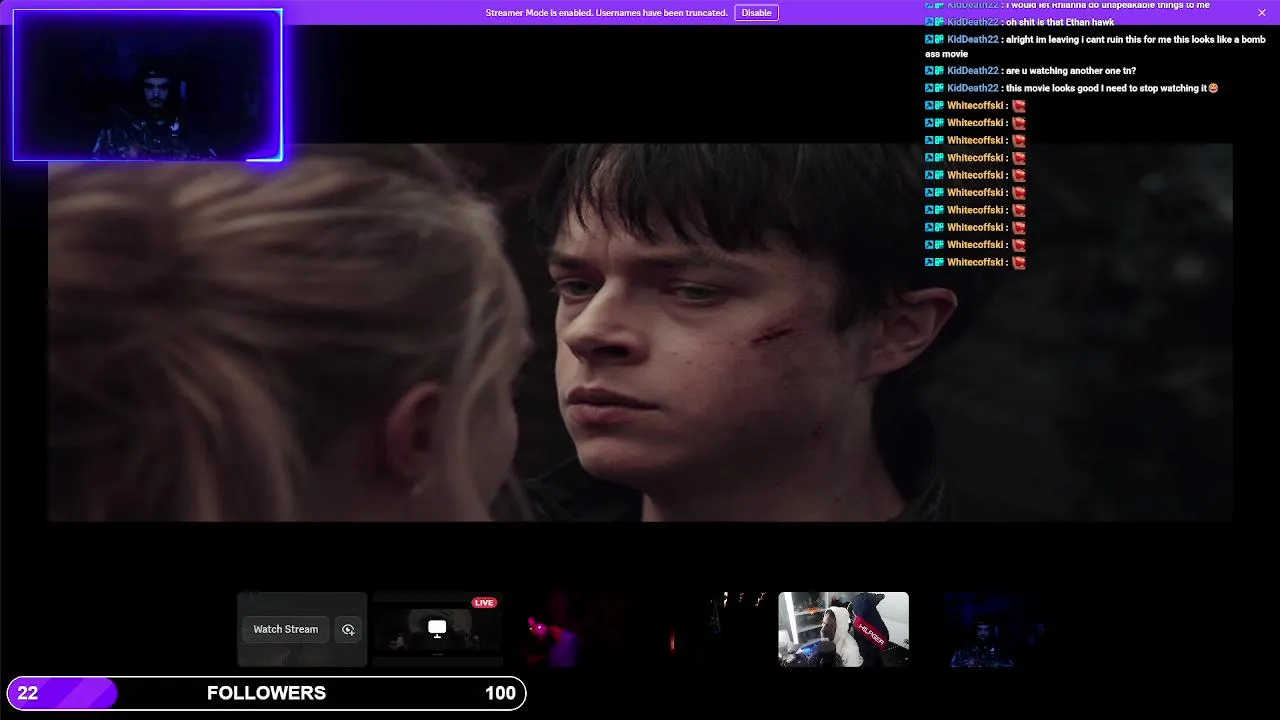Click the Watch Stream button
1280x720 pixels.
[x=285, y=629]
